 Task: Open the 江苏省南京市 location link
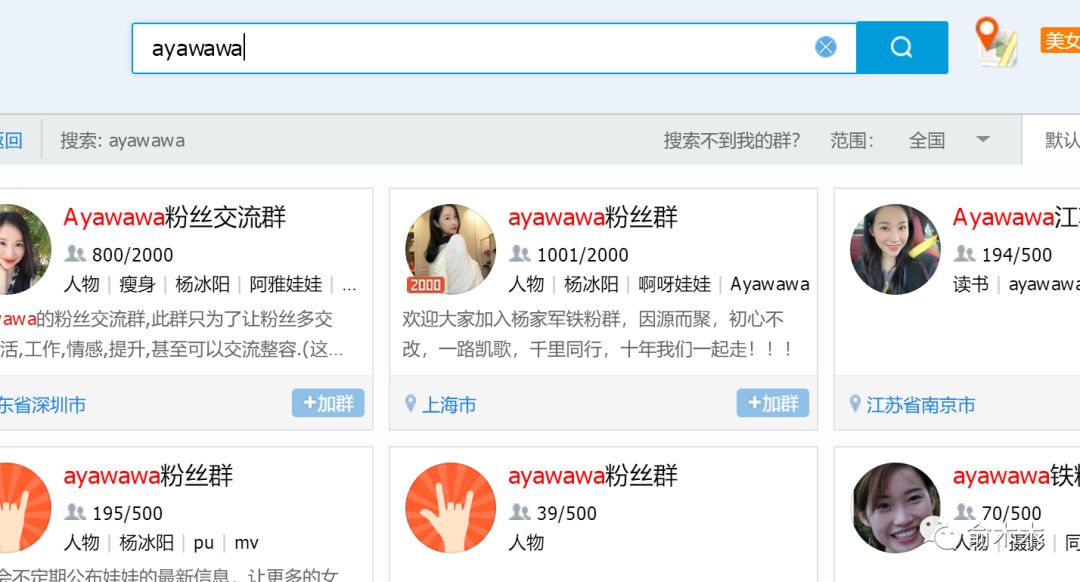(921, 404)
